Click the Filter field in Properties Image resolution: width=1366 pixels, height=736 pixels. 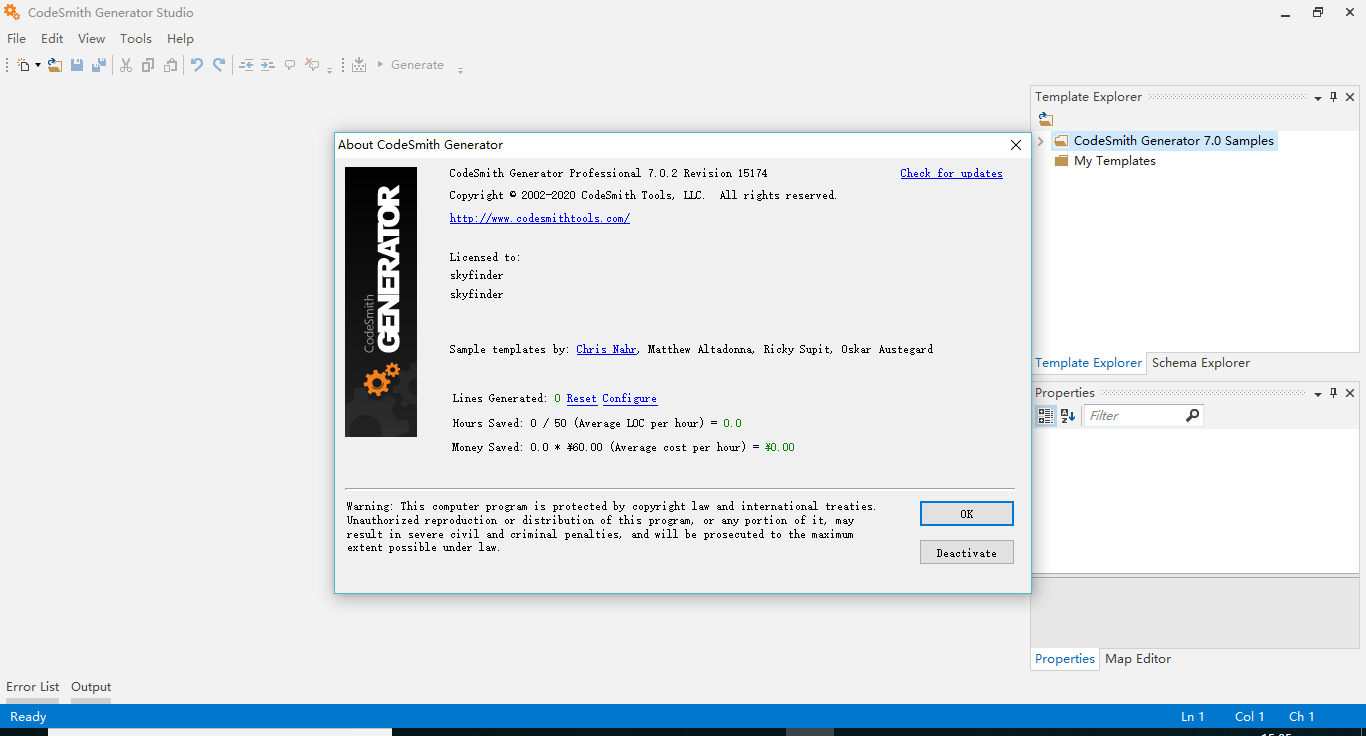tap(1133, 415)
